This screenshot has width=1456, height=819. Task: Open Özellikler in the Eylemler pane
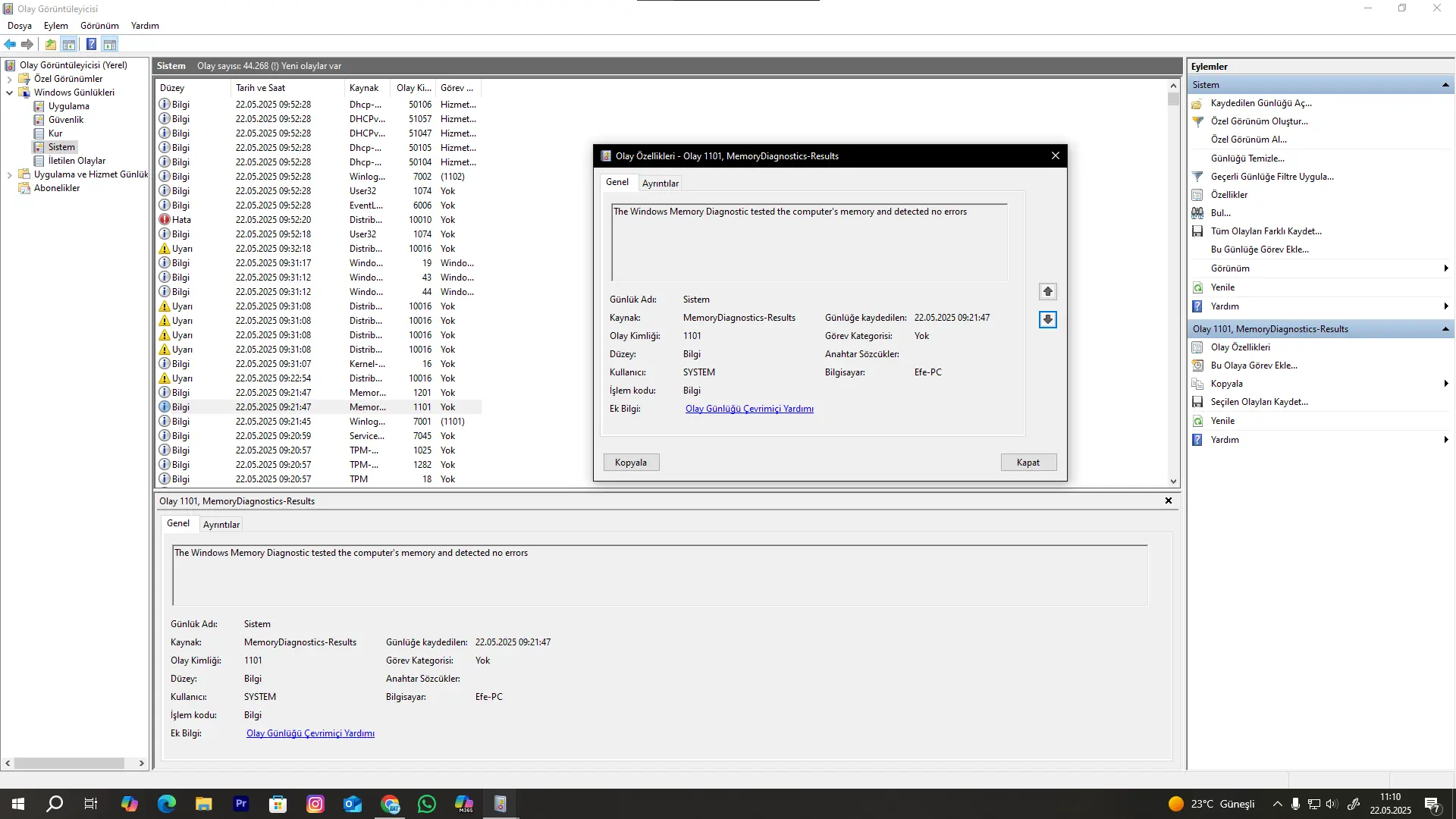pos(1228,195)
